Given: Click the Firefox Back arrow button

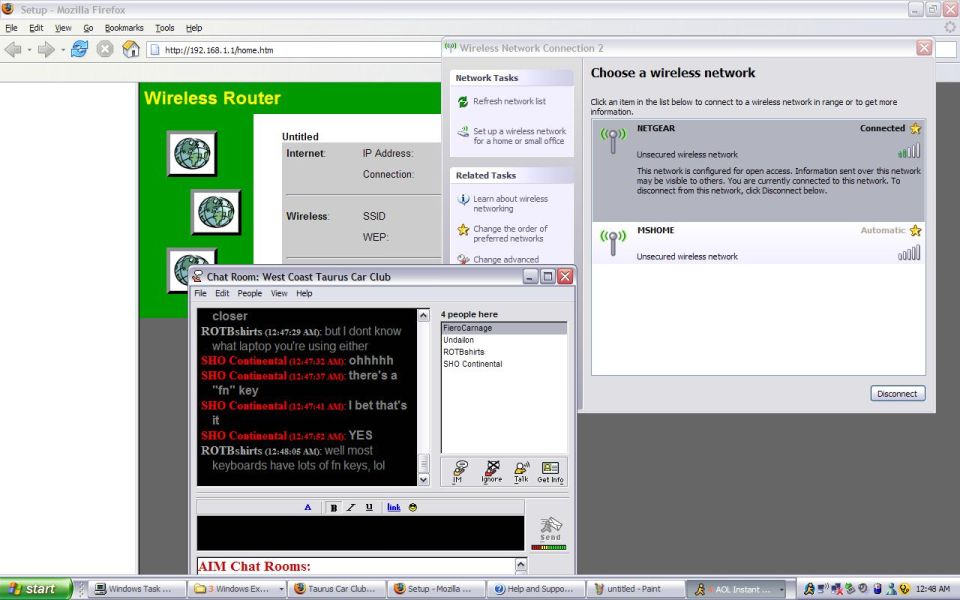Looking at the screenshot, I should (13, 50).
